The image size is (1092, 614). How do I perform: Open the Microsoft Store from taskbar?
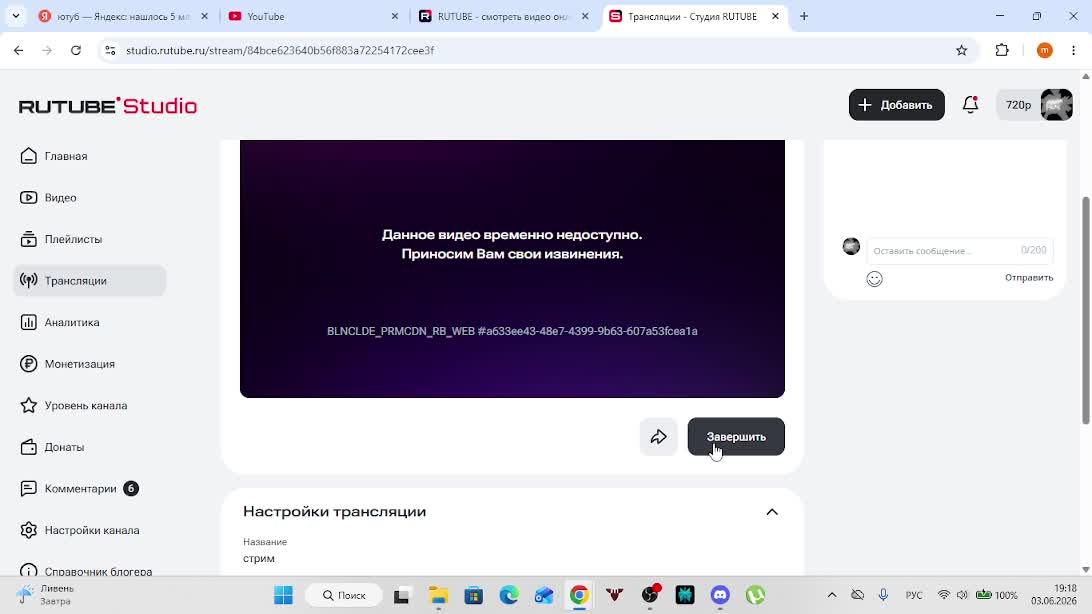474,595
